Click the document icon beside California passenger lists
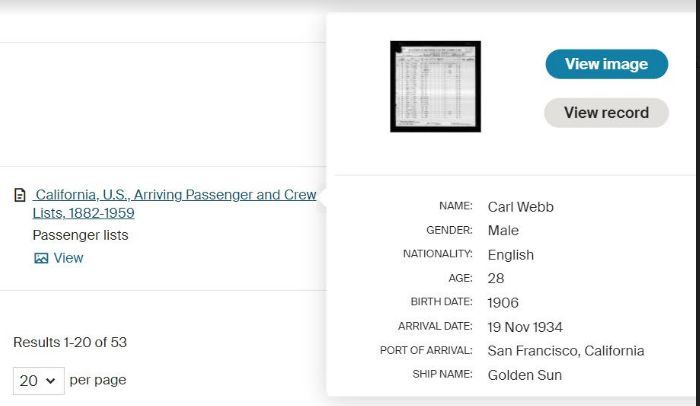This screenshot has width=700, height=406. (x=20, y=196)
